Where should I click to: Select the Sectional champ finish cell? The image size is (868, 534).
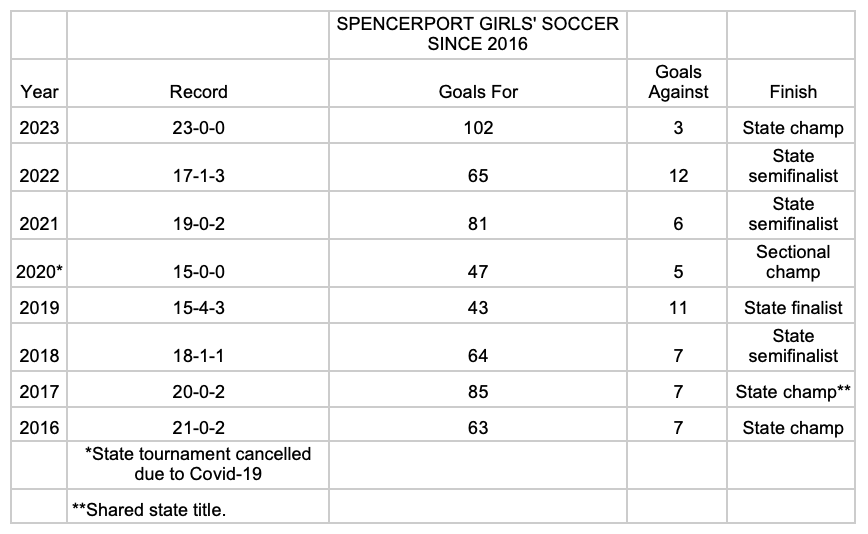(x=793, y=262)
